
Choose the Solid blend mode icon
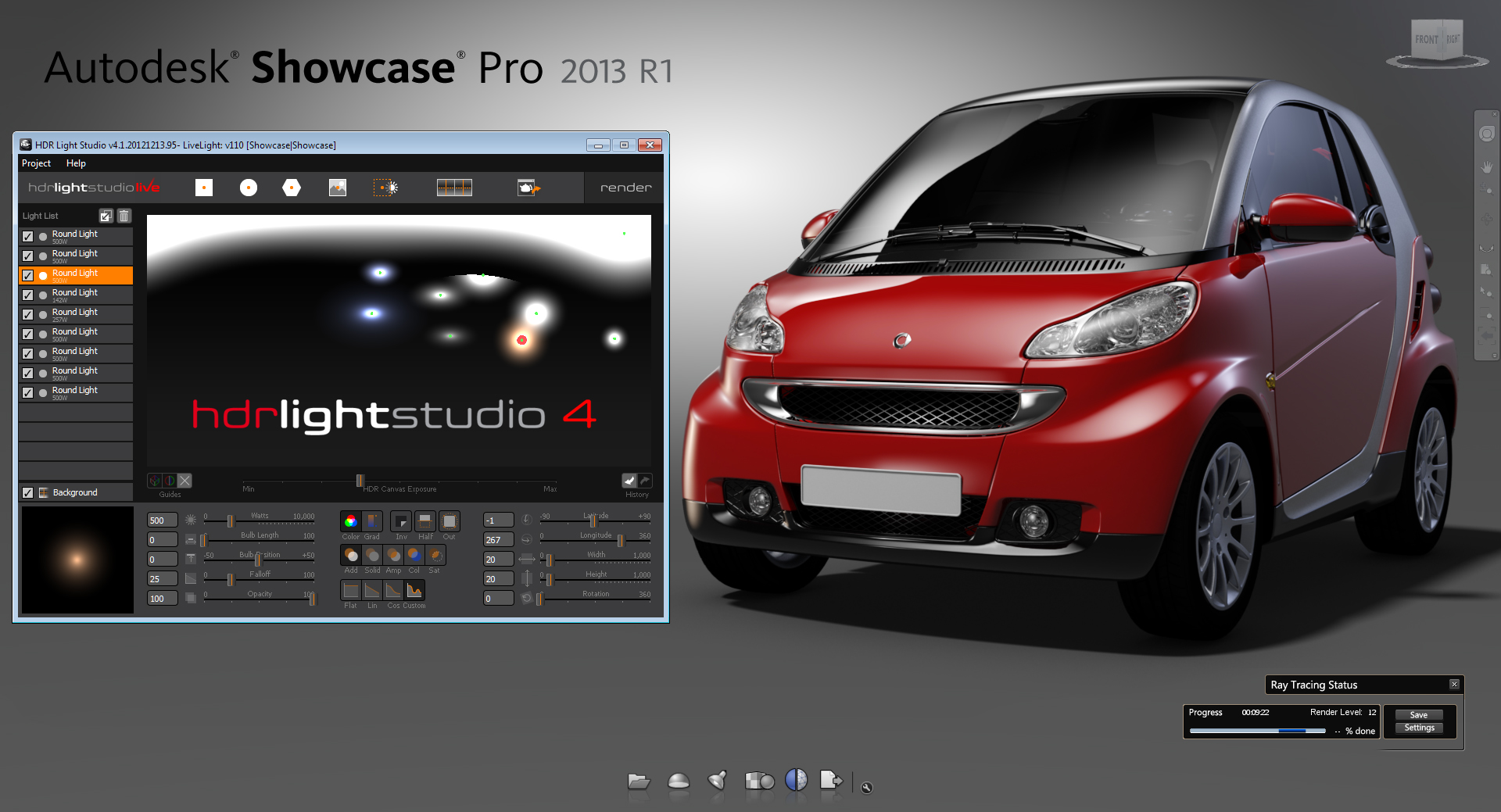372,555
